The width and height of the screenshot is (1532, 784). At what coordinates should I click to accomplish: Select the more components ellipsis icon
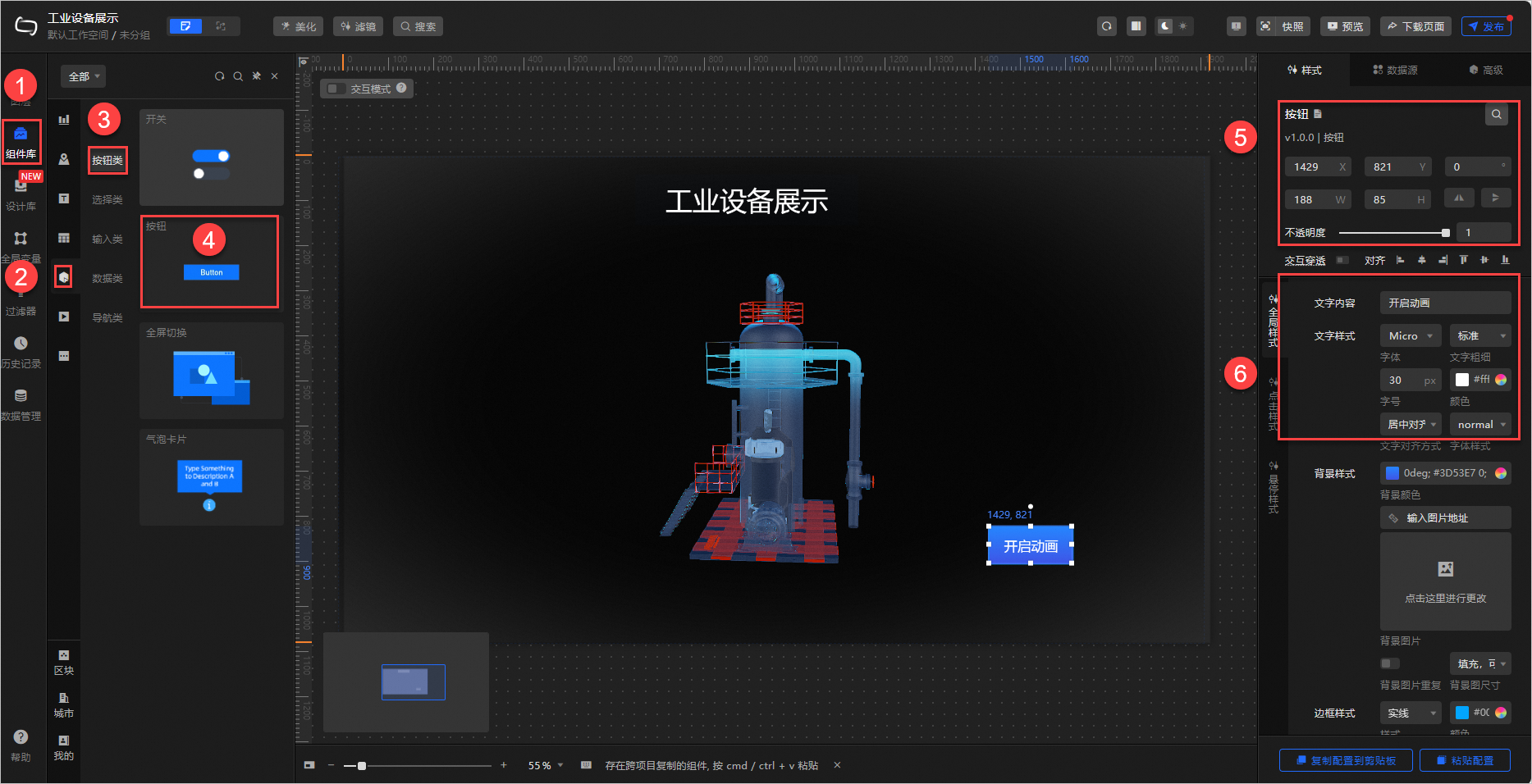[x=64, y=356]
